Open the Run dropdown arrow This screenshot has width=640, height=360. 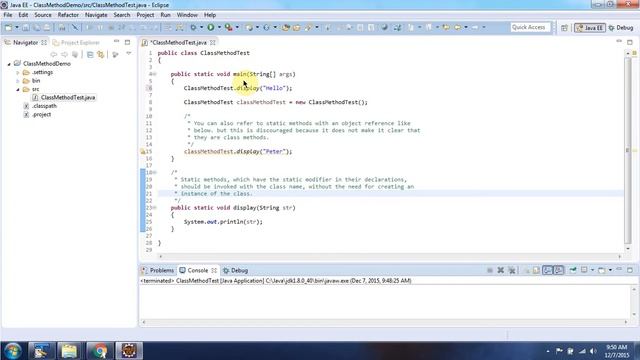point(219,27)
